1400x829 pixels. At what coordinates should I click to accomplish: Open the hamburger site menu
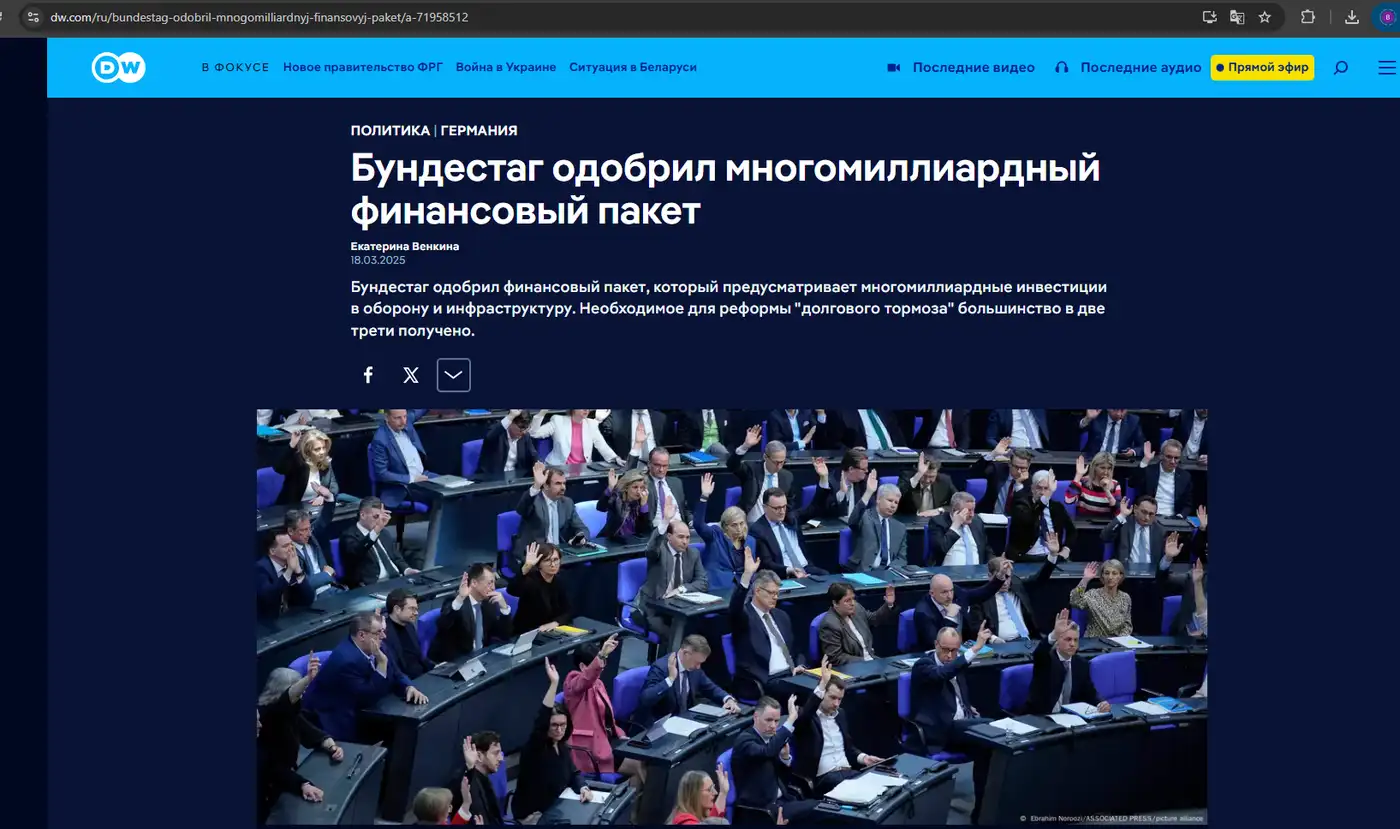tap(1386, 67)
